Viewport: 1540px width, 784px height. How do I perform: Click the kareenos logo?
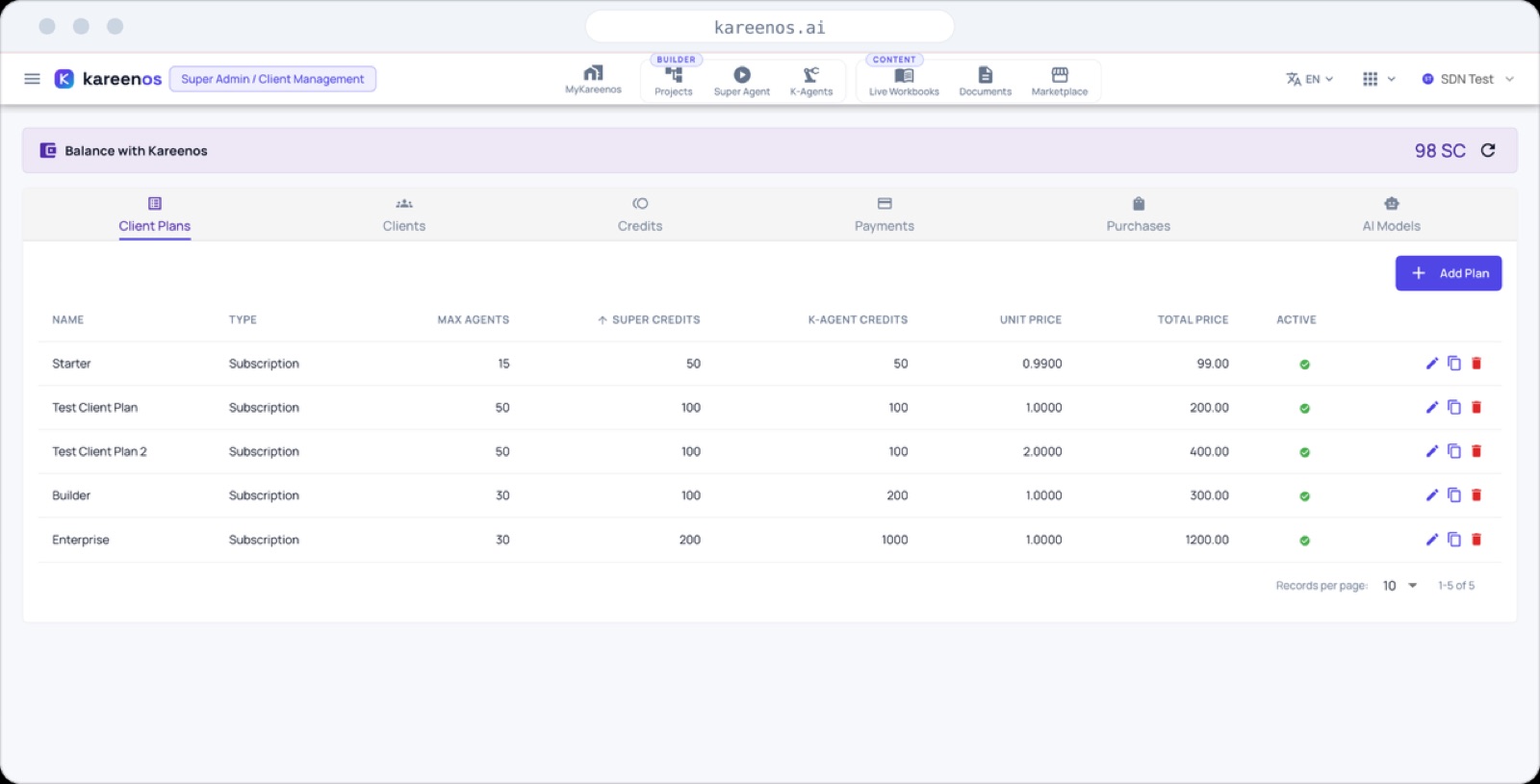[x=108, y=79]
